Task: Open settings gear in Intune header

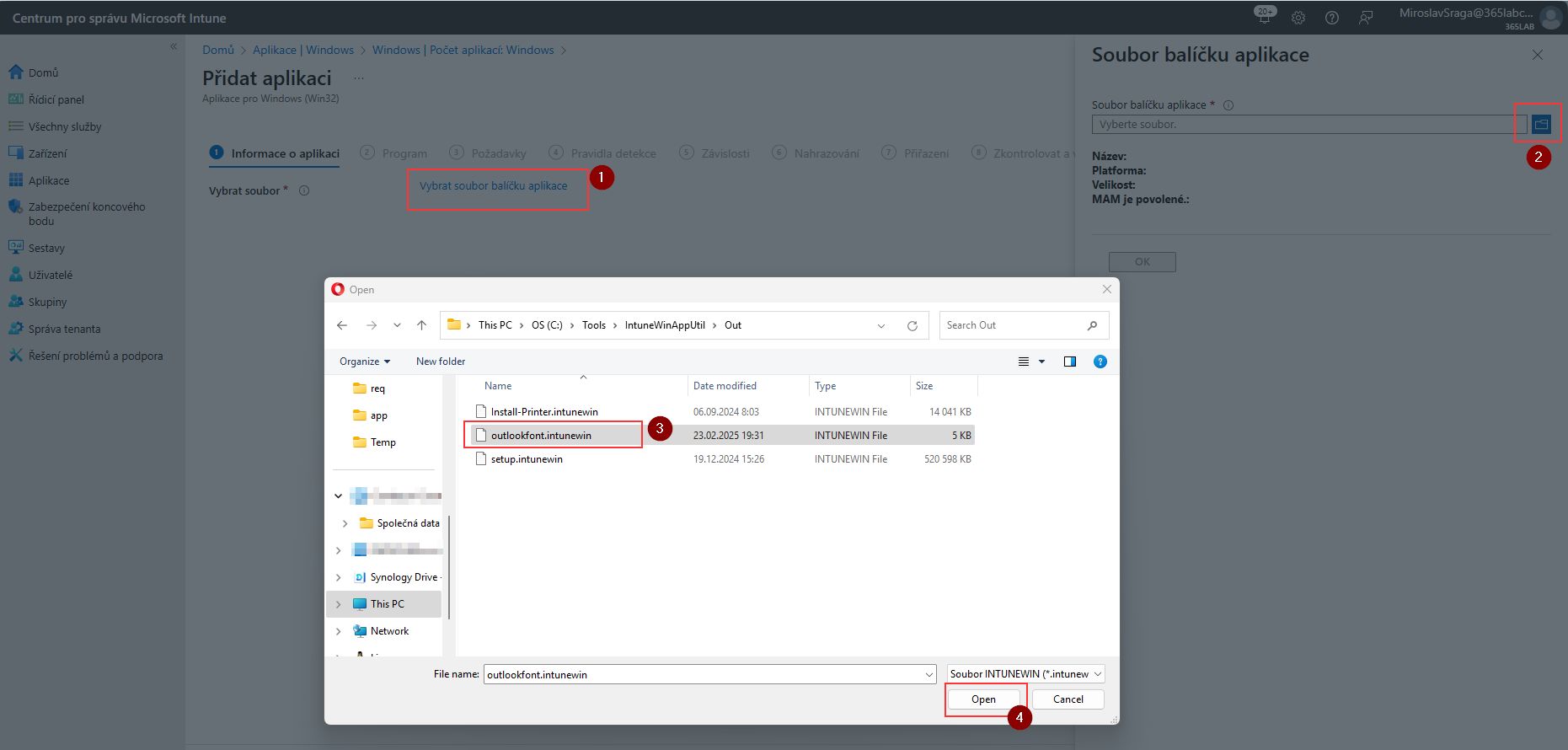Action: pos(1298,18)
